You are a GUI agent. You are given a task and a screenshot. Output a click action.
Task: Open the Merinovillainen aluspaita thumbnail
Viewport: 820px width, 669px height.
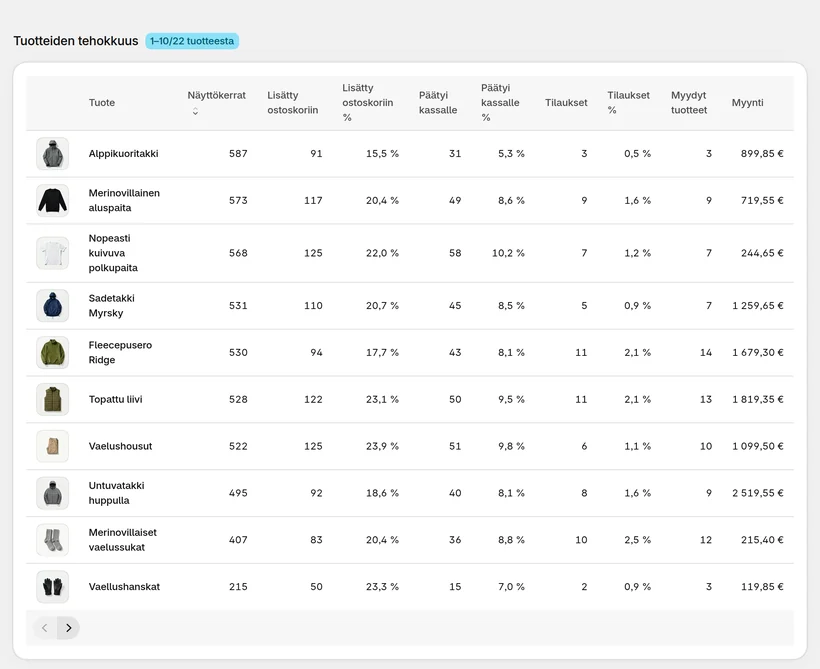(x=52, y=200)
